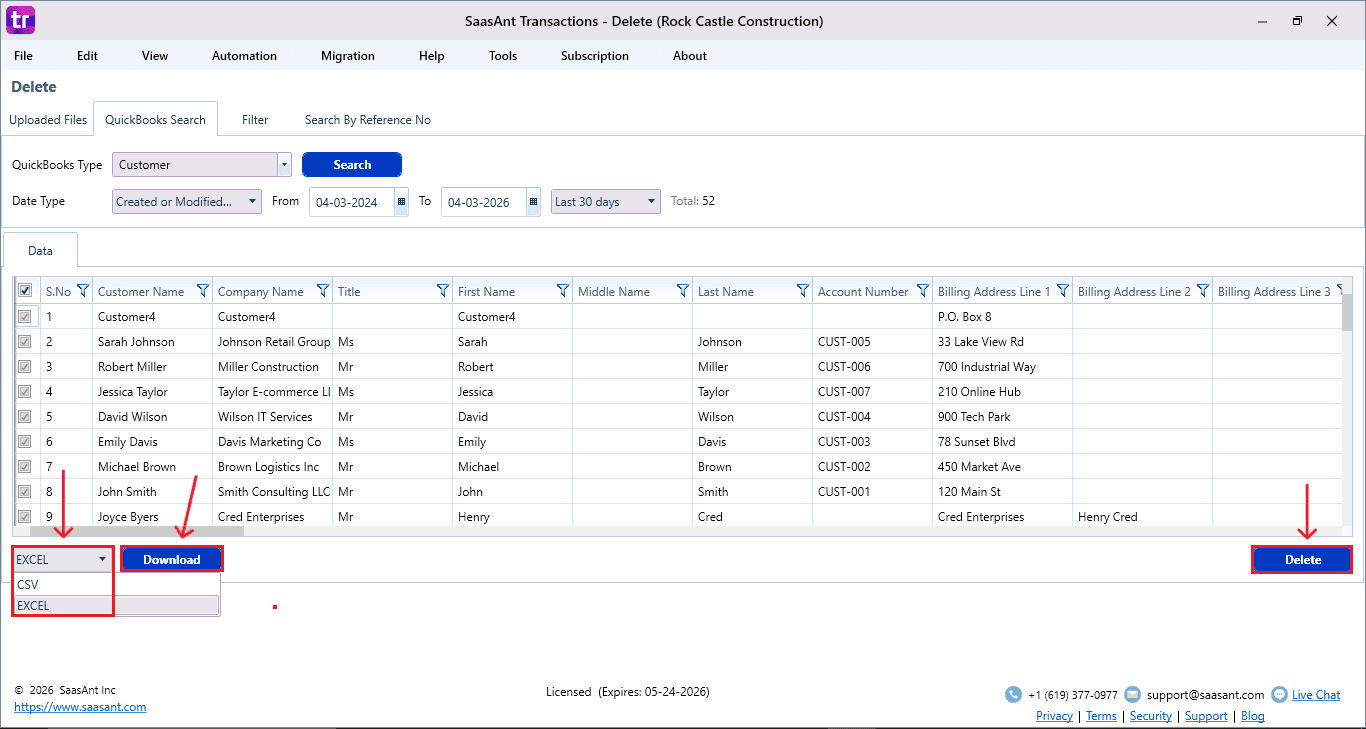1366x729 pixels.
Task: Click filter icon on Company Name column
Action: (323, 291)
